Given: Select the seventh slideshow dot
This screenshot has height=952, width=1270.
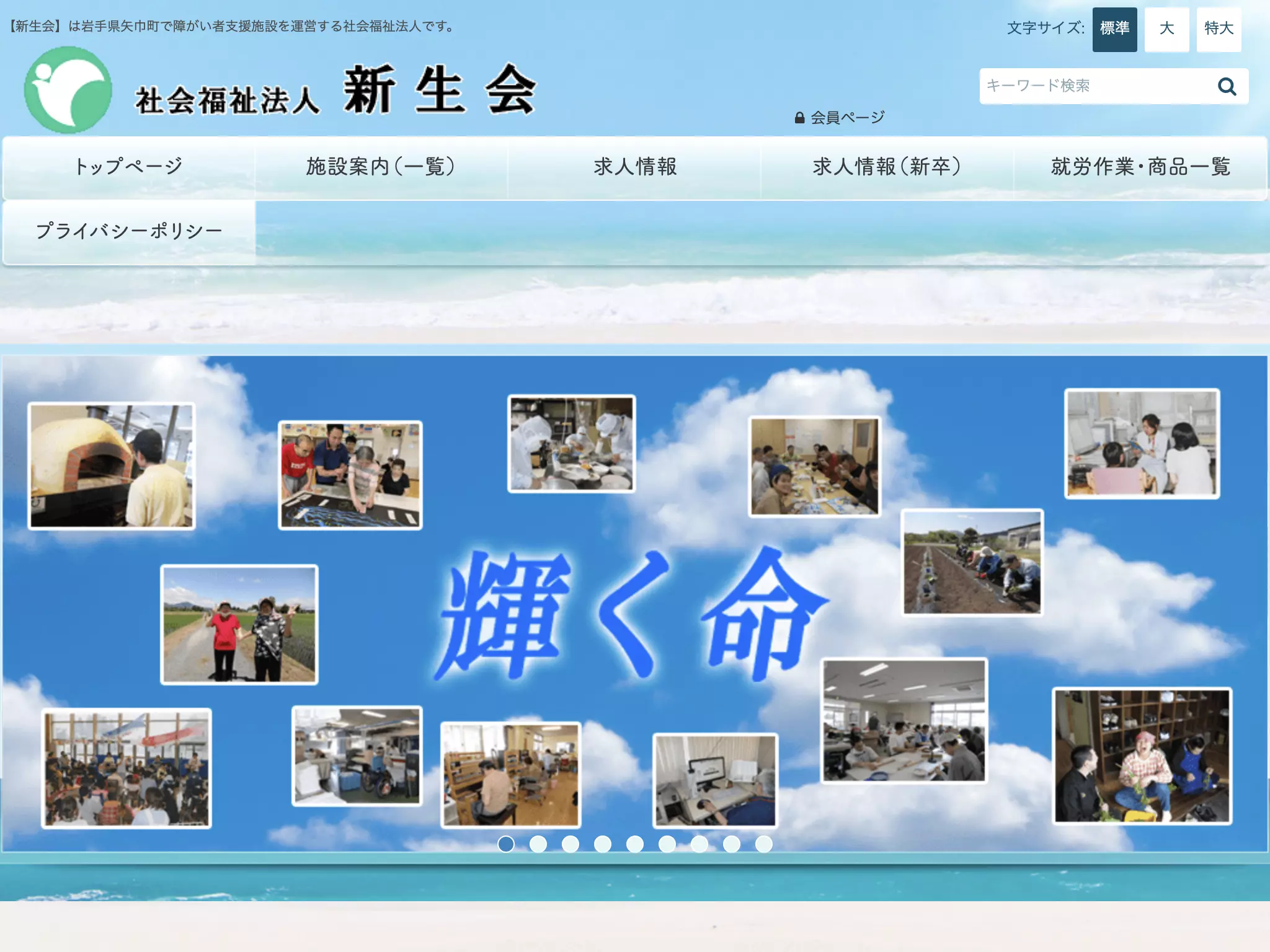Looking at the screenshot, I should coord(699,844).
